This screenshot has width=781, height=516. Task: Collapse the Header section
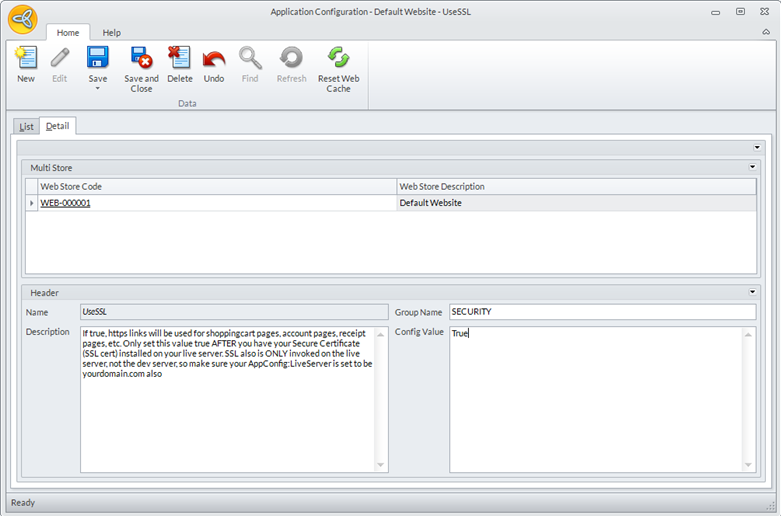click(753, 292)
